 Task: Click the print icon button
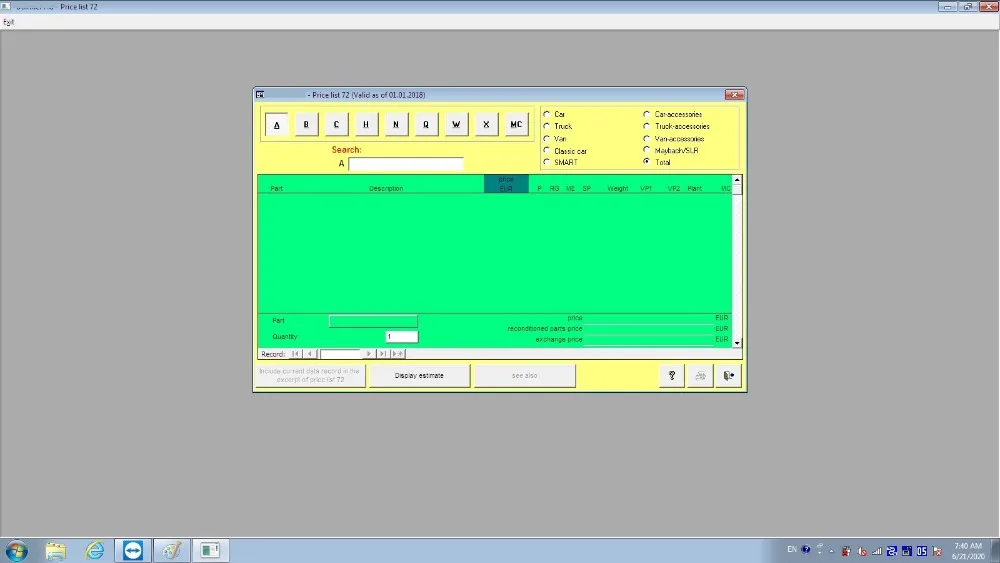[700, 376]
